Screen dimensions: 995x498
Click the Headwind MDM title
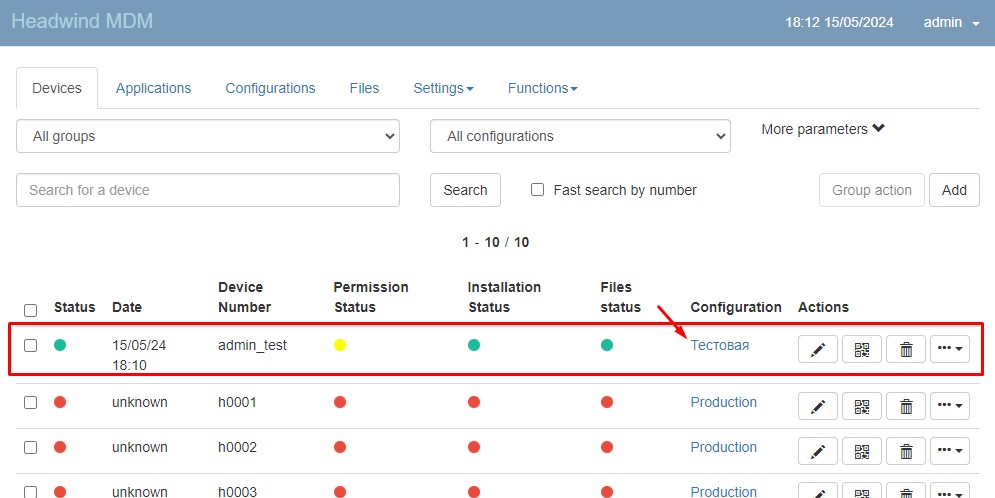click(82, 21)
